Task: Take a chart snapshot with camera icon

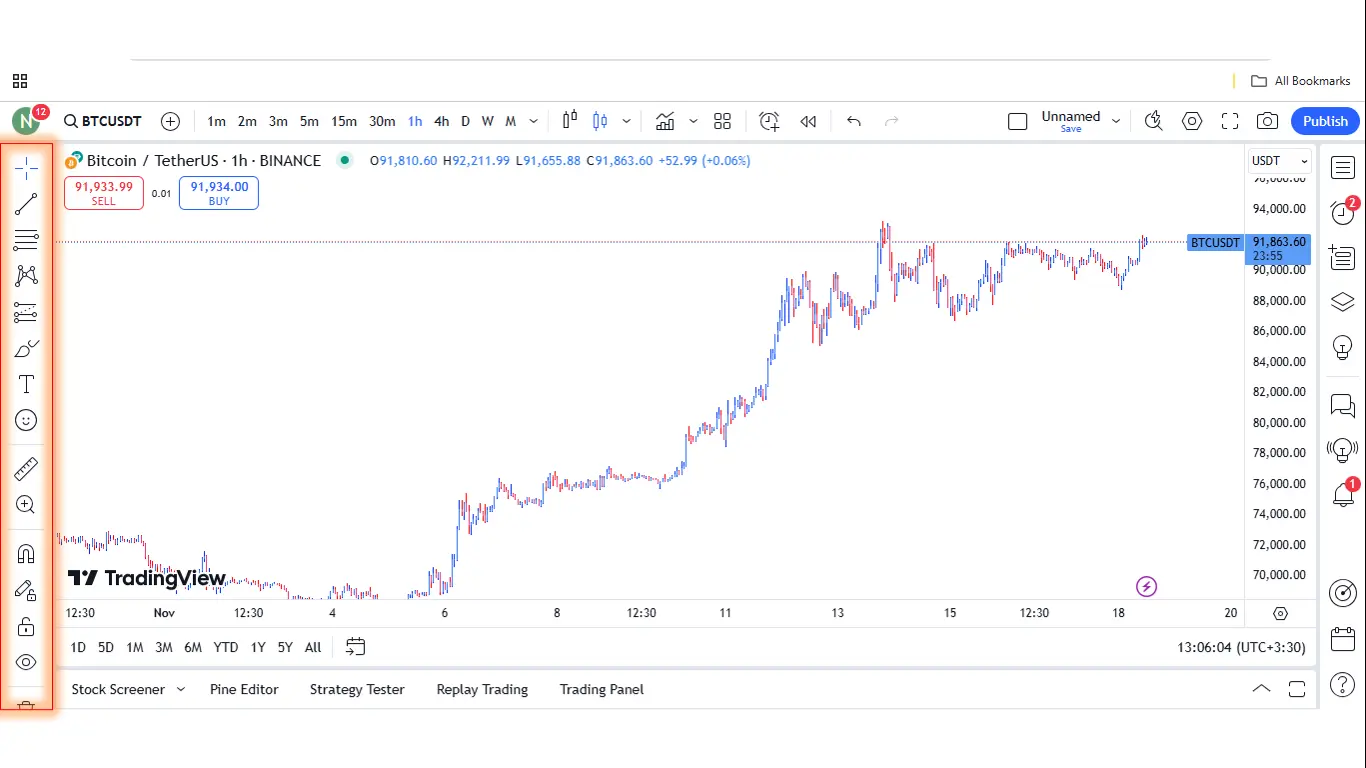Action: pos(1268,121)
